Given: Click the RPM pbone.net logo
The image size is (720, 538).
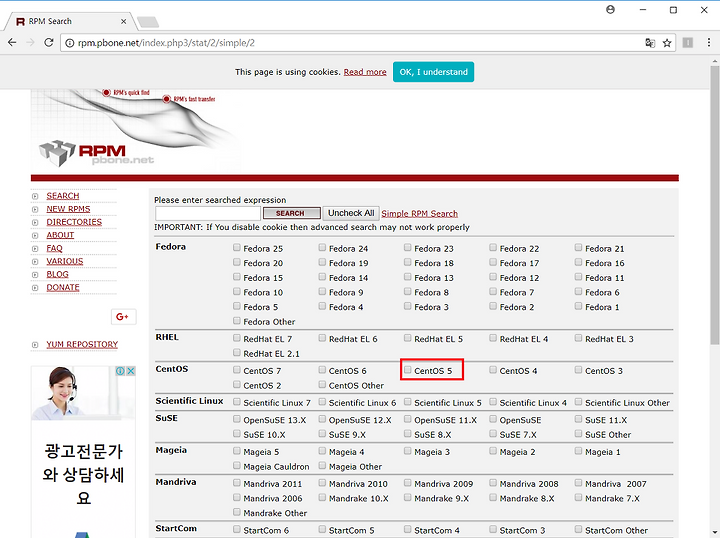Looking at the screenshot, I should coord(97,154).
